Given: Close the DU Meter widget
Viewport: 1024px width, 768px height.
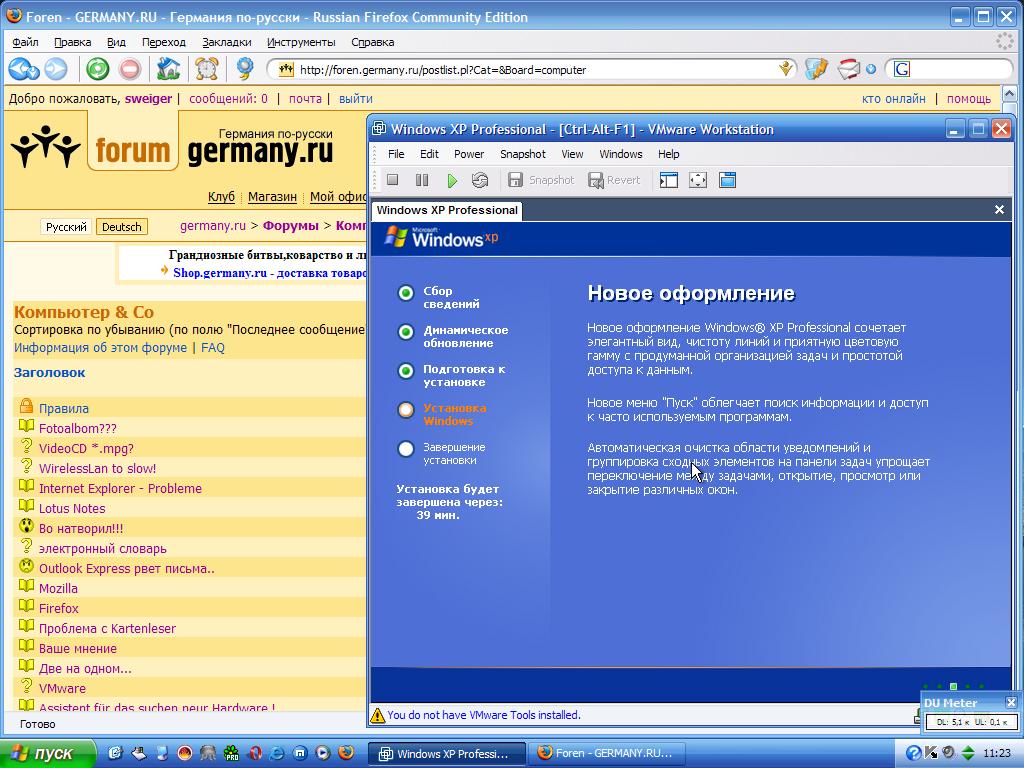Looking at the screenshot, I should (1011, 703).
